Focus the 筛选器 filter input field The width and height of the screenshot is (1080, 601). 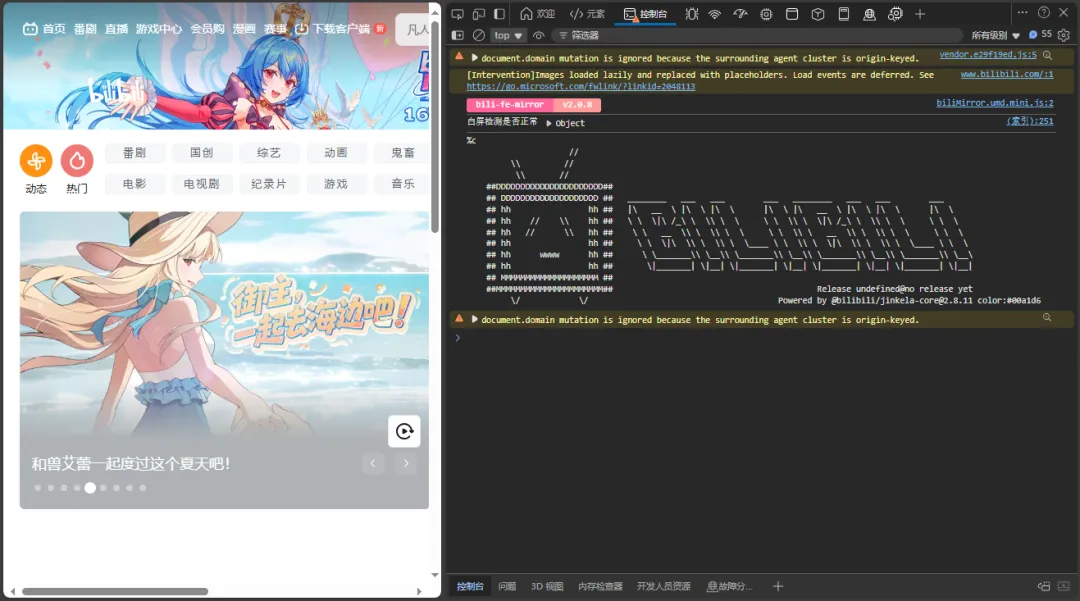click(758, 35)
